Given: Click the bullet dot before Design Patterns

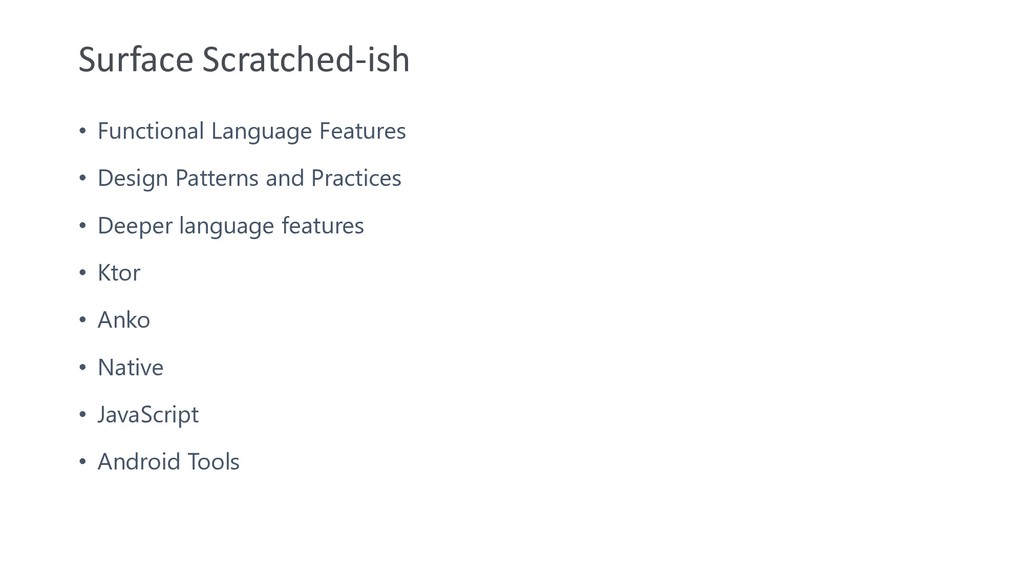Looking at the screenshot, I should (82, 178).
